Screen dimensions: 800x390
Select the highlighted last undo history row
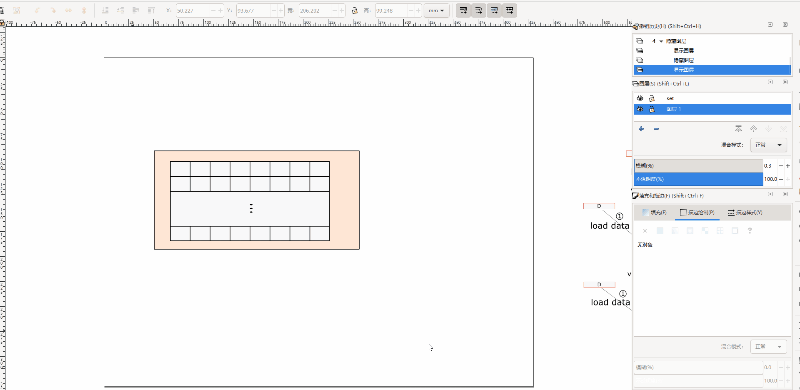[712, 70]
